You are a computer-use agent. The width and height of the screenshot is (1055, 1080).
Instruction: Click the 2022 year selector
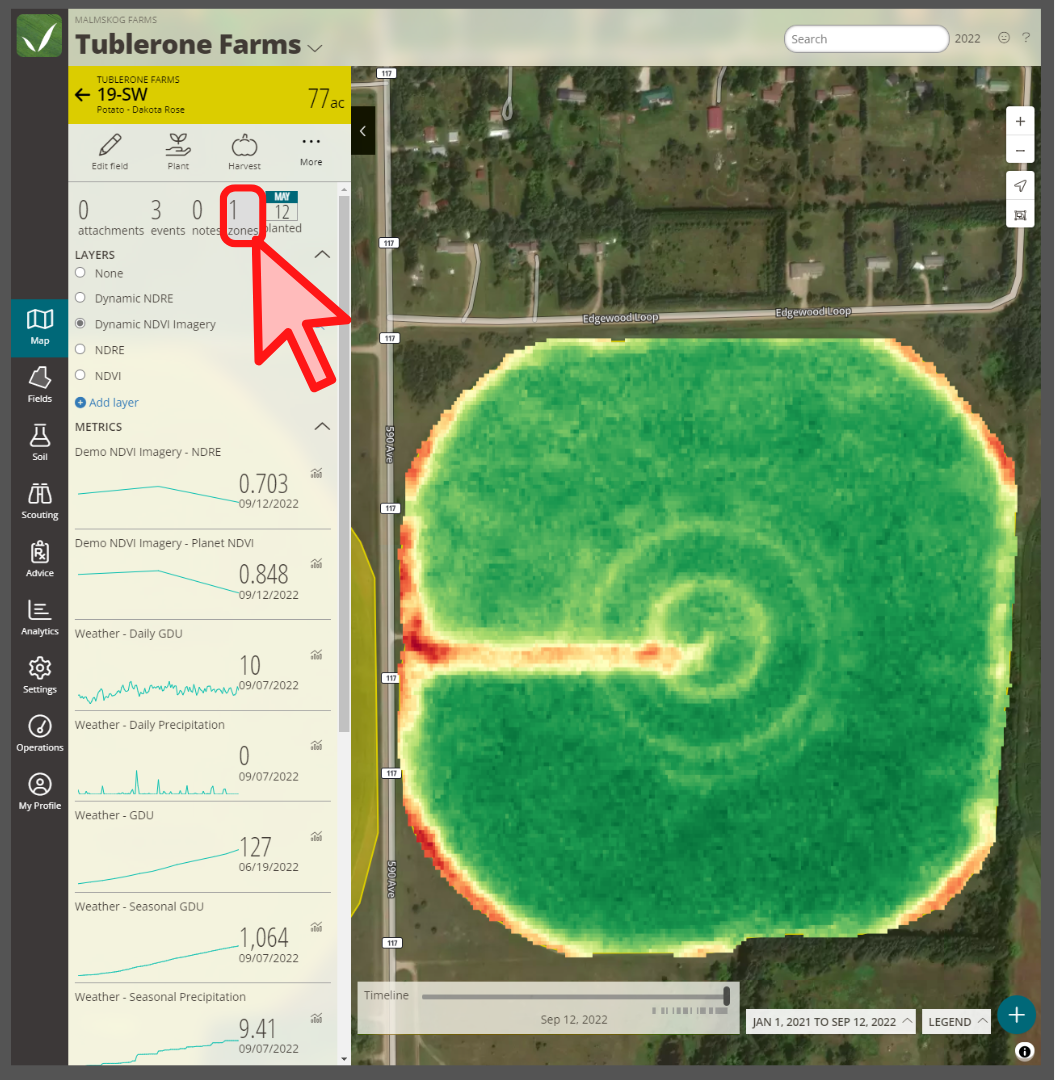pyautogui.click(x=968, y=39)
